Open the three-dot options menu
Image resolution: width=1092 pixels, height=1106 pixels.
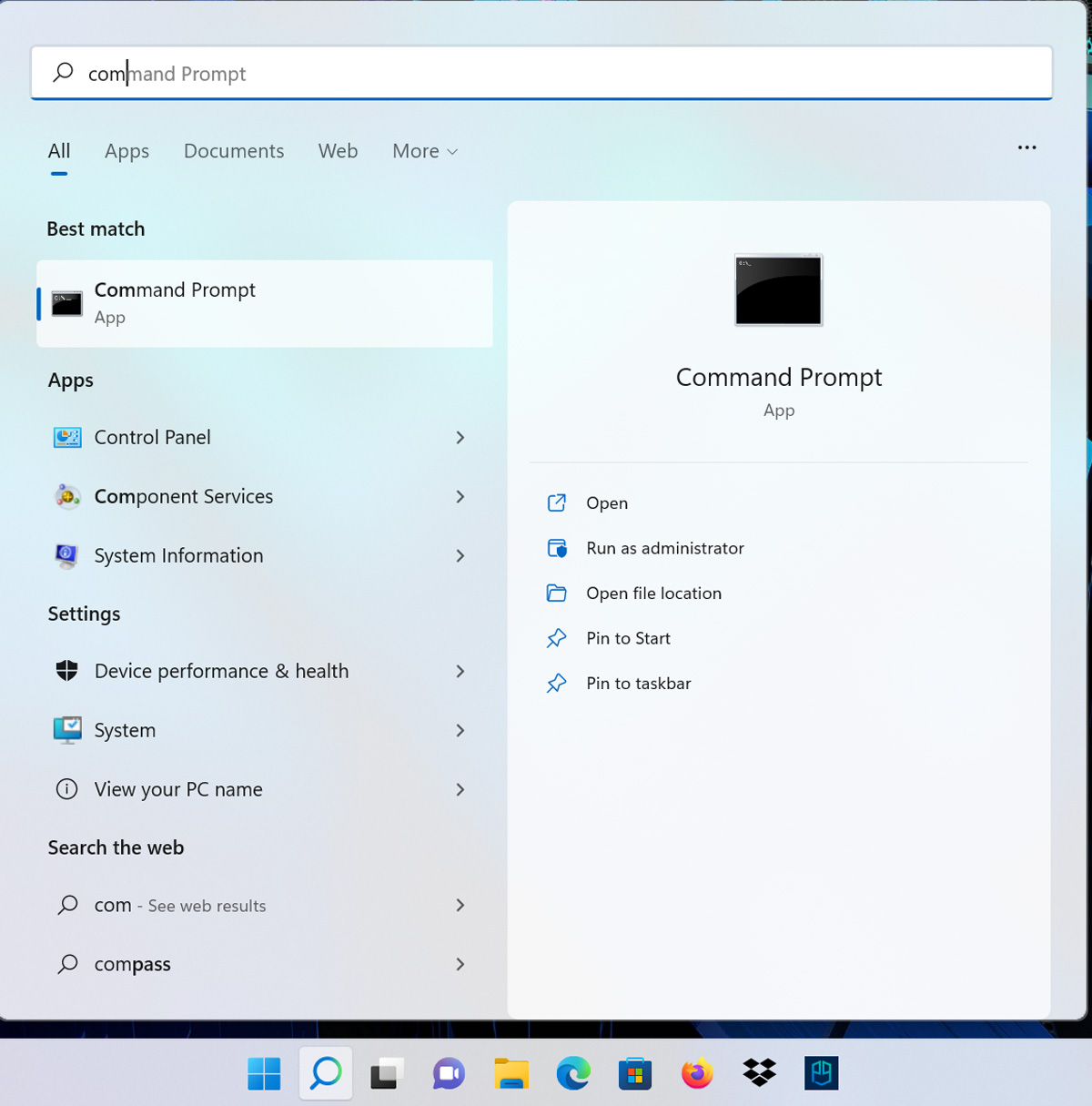(1027, 147)
